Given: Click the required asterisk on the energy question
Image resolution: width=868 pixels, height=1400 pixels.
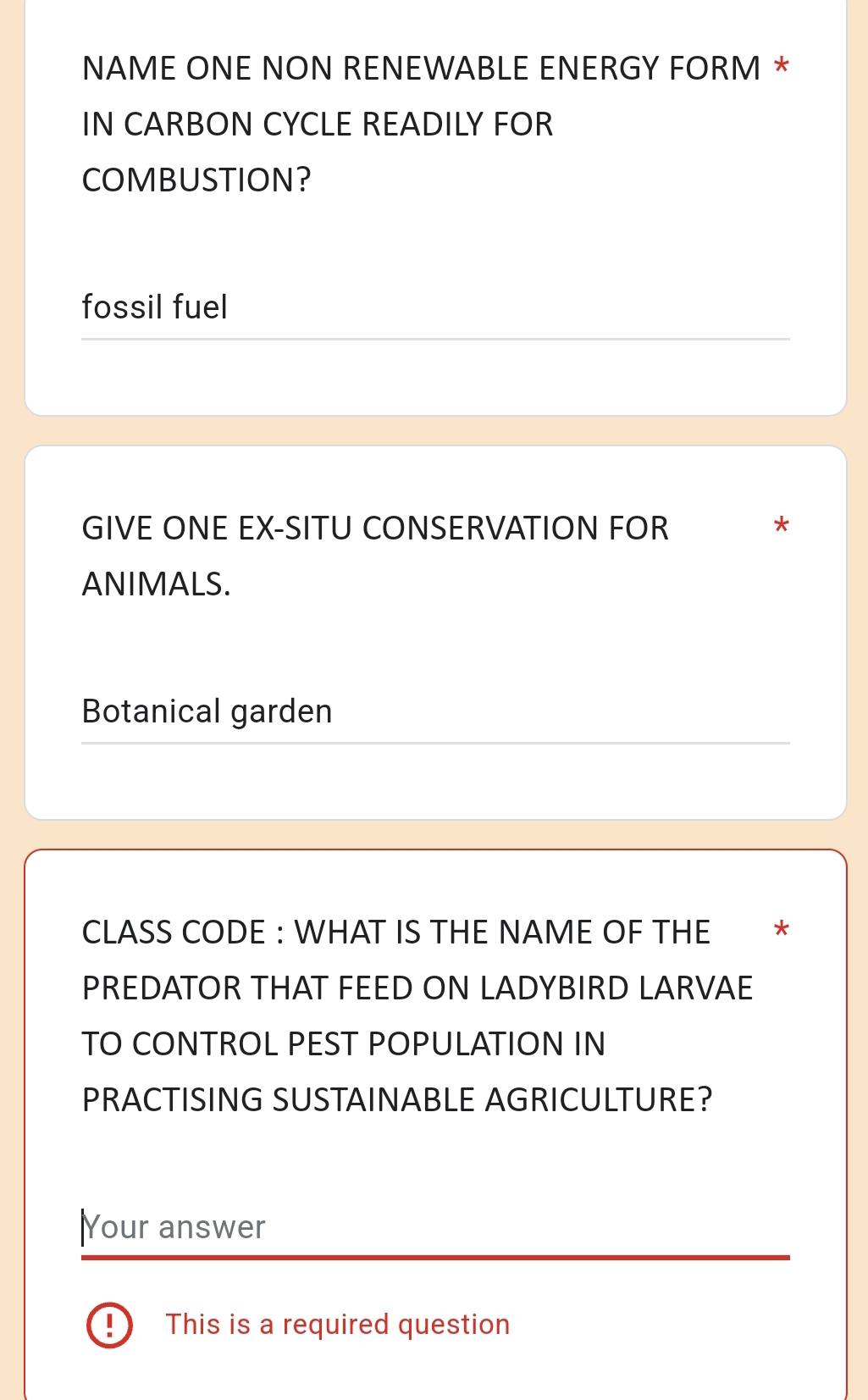Looking at the screenshot, I should tap(781, 67).
